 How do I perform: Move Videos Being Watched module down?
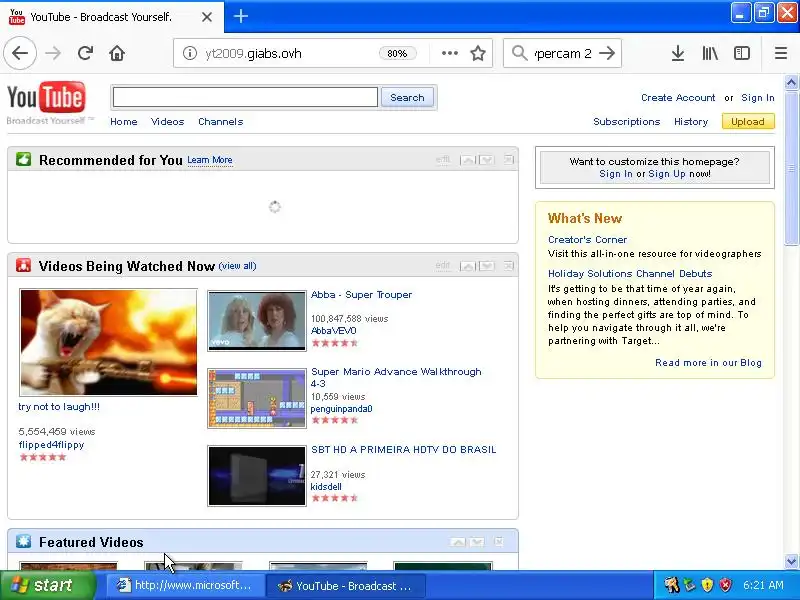pos(486,265)
